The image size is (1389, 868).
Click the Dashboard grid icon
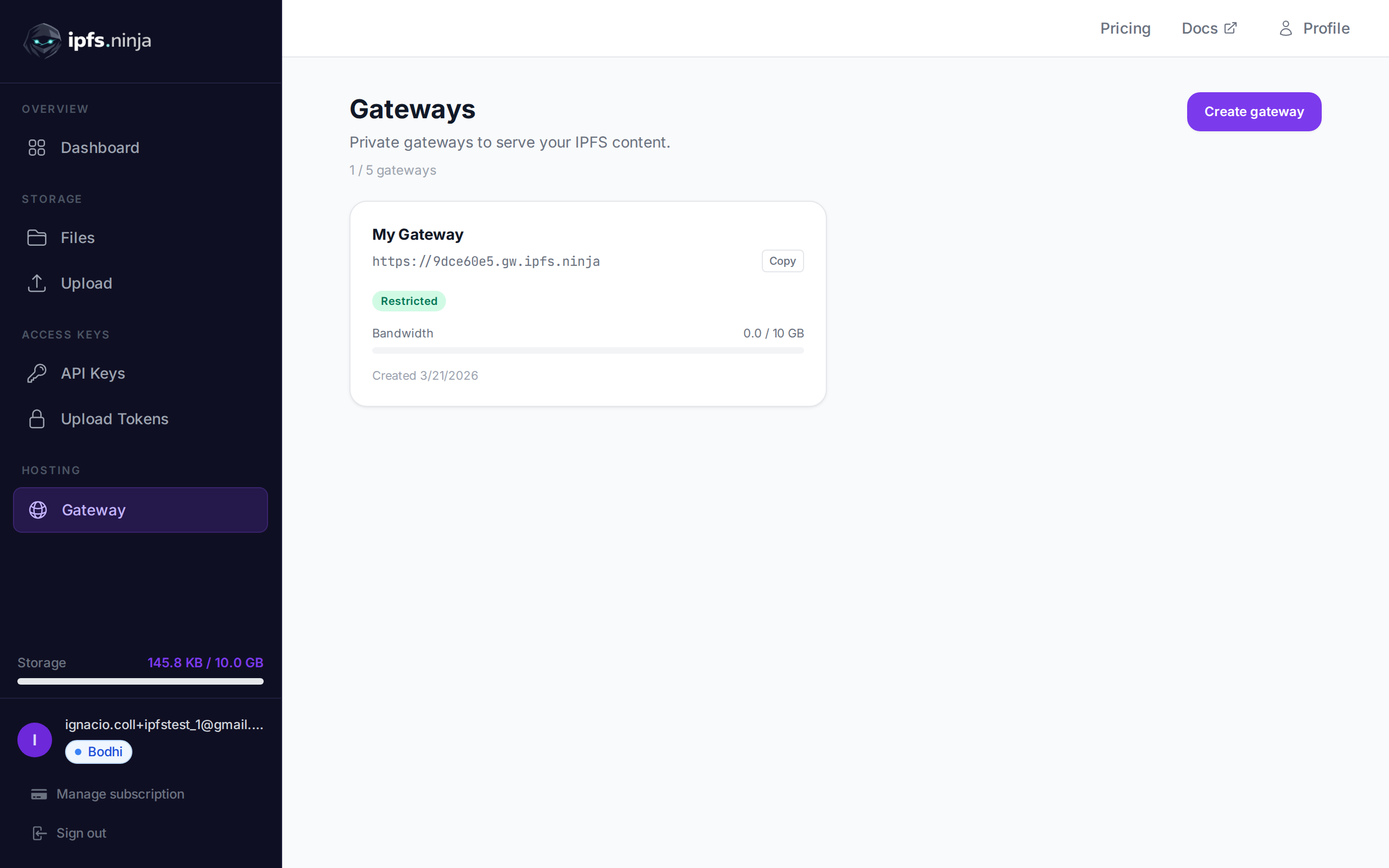click(x=37, y=148)
